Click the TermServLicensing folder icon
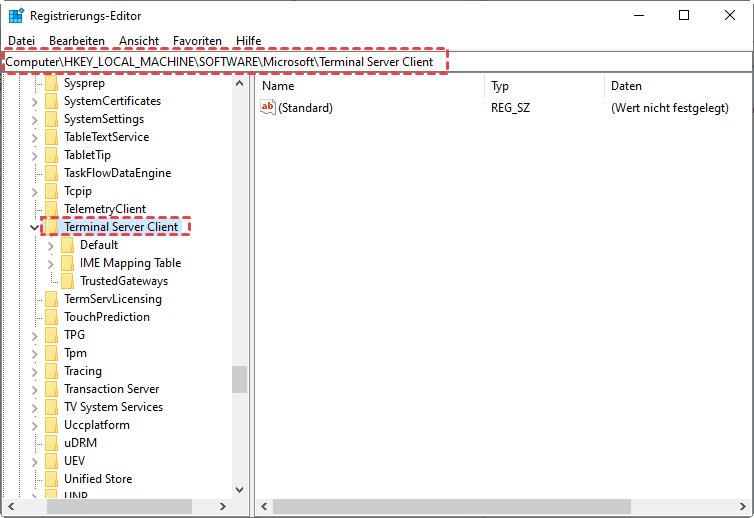 click(x=51, y=299)
